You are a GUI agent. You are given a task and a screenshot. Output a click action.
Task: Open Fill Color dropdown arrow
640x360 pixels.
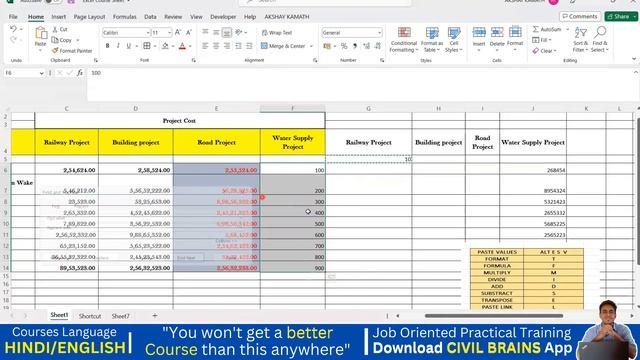tap(173, 46)
